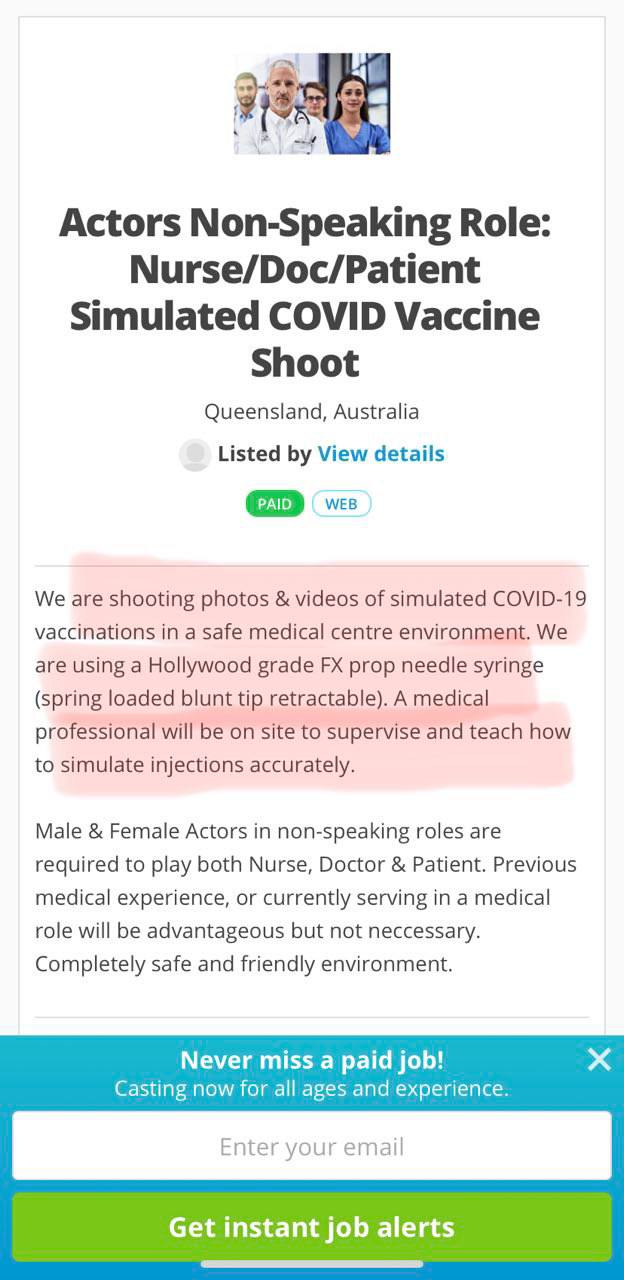This screenshot has height=1280, width=624.
Task: Dismiss the job alerts banner with X
Action: [x=599, y=1059]
